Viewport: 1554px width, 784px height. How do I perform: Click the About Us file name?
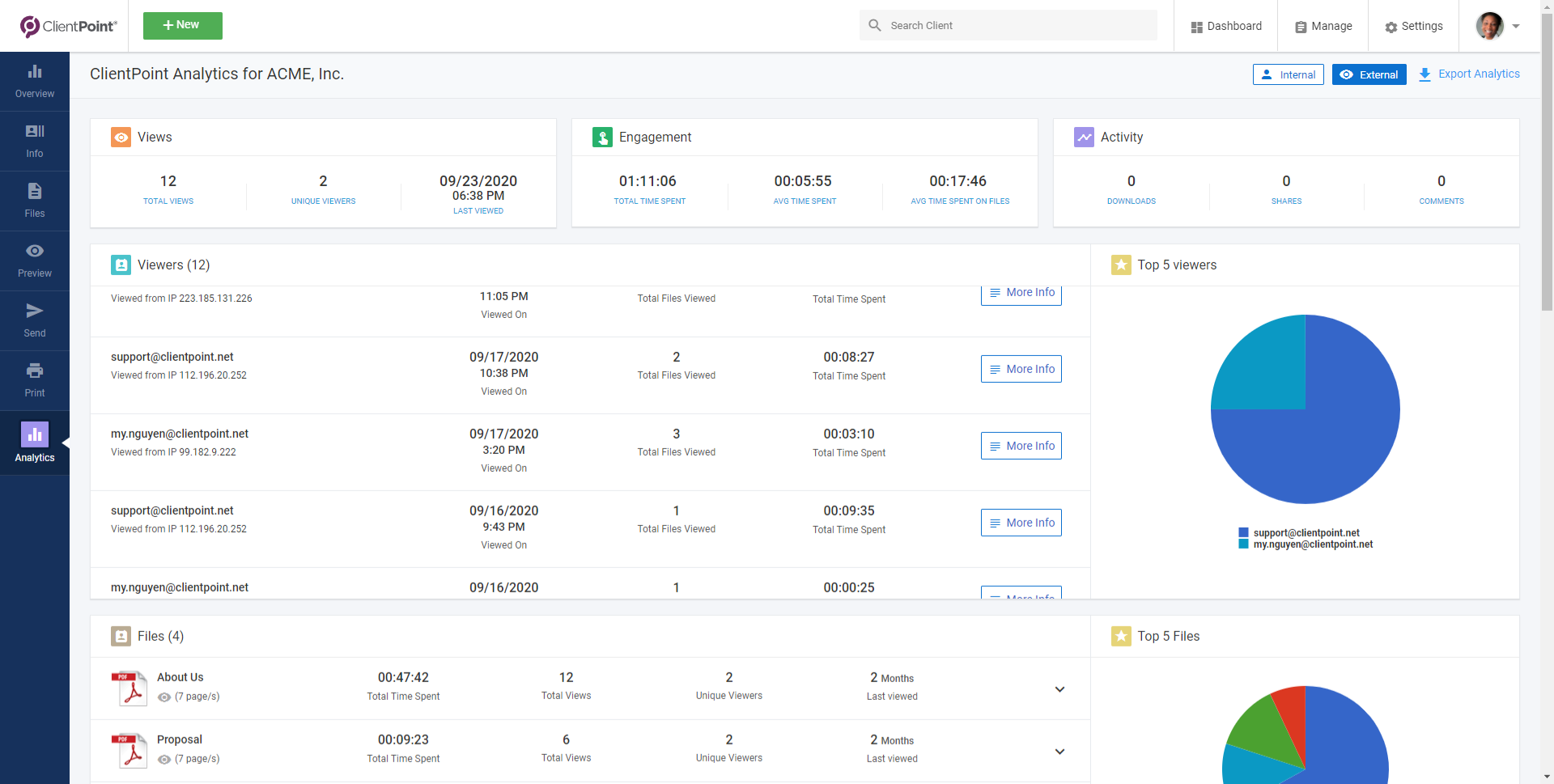(180, 677)
